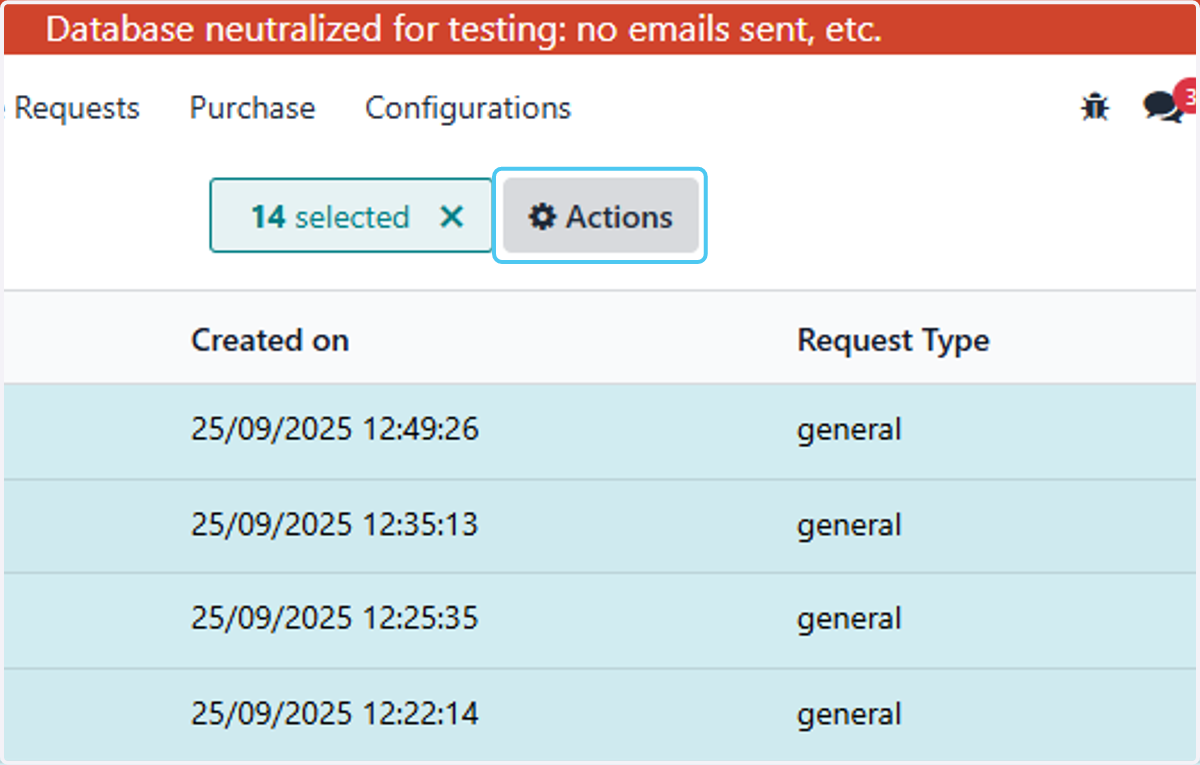The height and width of the screenshot is (765, 1200).
Task: Sort by Created on column header
Action: (x=270, y=340)
